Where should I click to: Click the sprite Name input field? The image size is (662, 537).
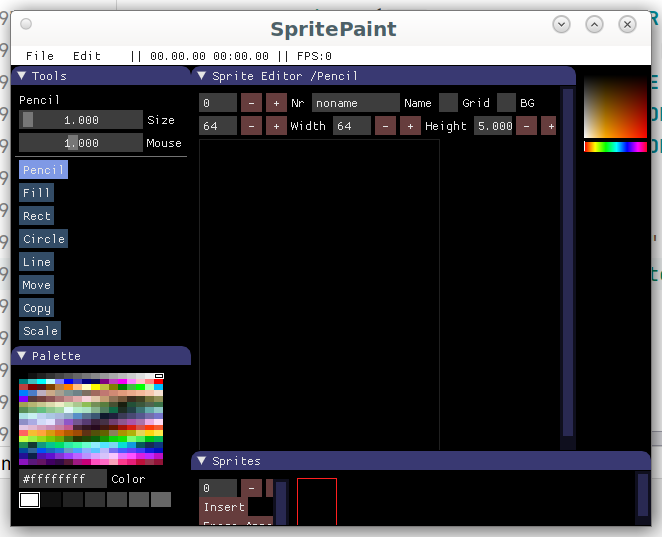click(x=355, y=103)
